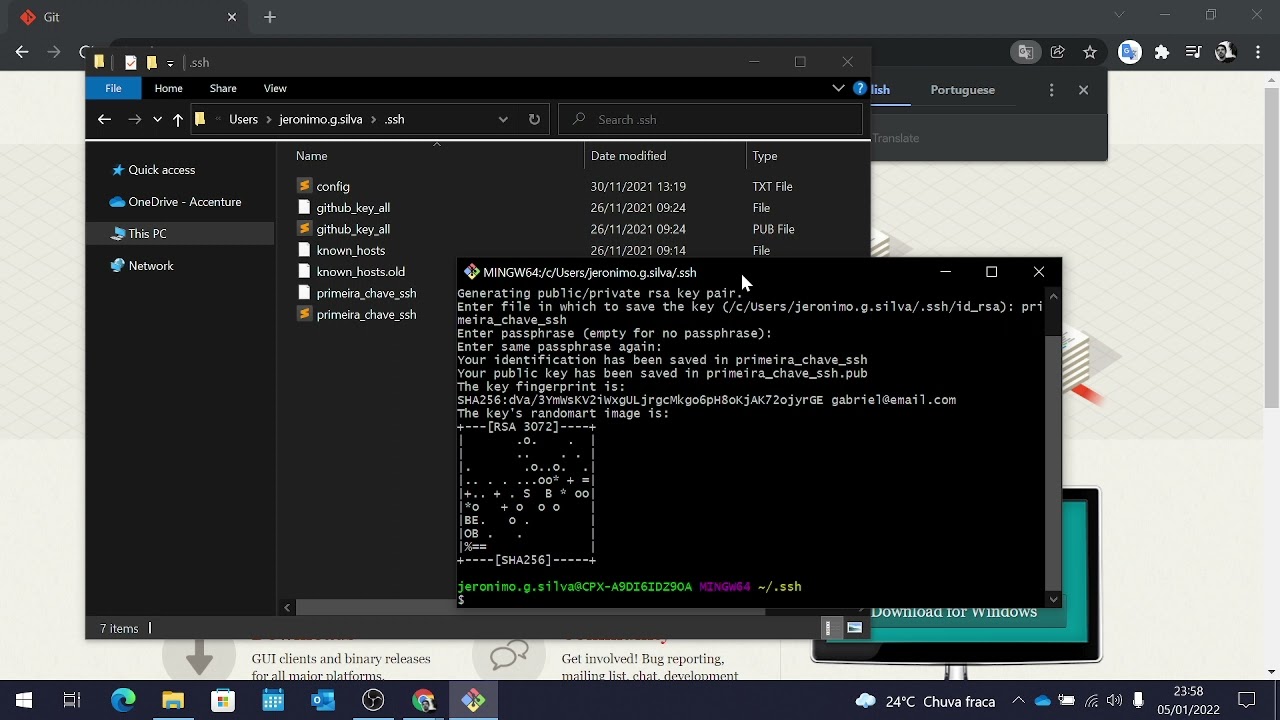The height and width of the screenshot is (720, 1280).
Task: Refresh the .ssh folder view
Action: coord(534,119)
